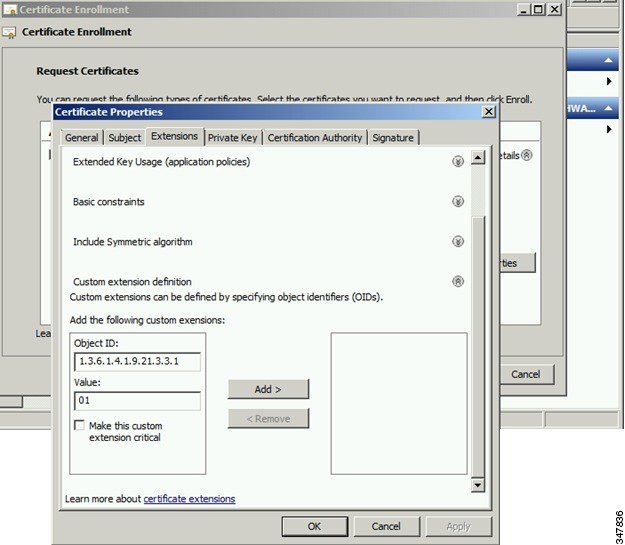Image resolution: width=625 pixels, height=545 pixels.
Task: Expand Extended Key Usage section
Action: tap(458, 161)
